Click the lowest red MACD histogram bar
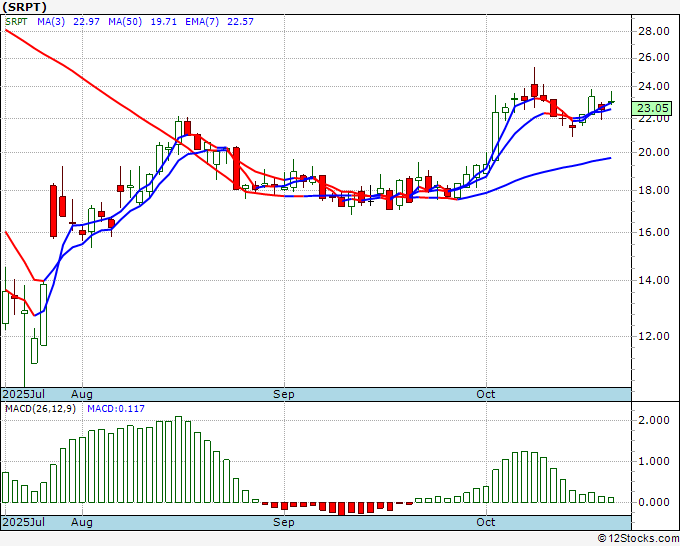Viewport: 680px width, 546px height. [342, 508]
